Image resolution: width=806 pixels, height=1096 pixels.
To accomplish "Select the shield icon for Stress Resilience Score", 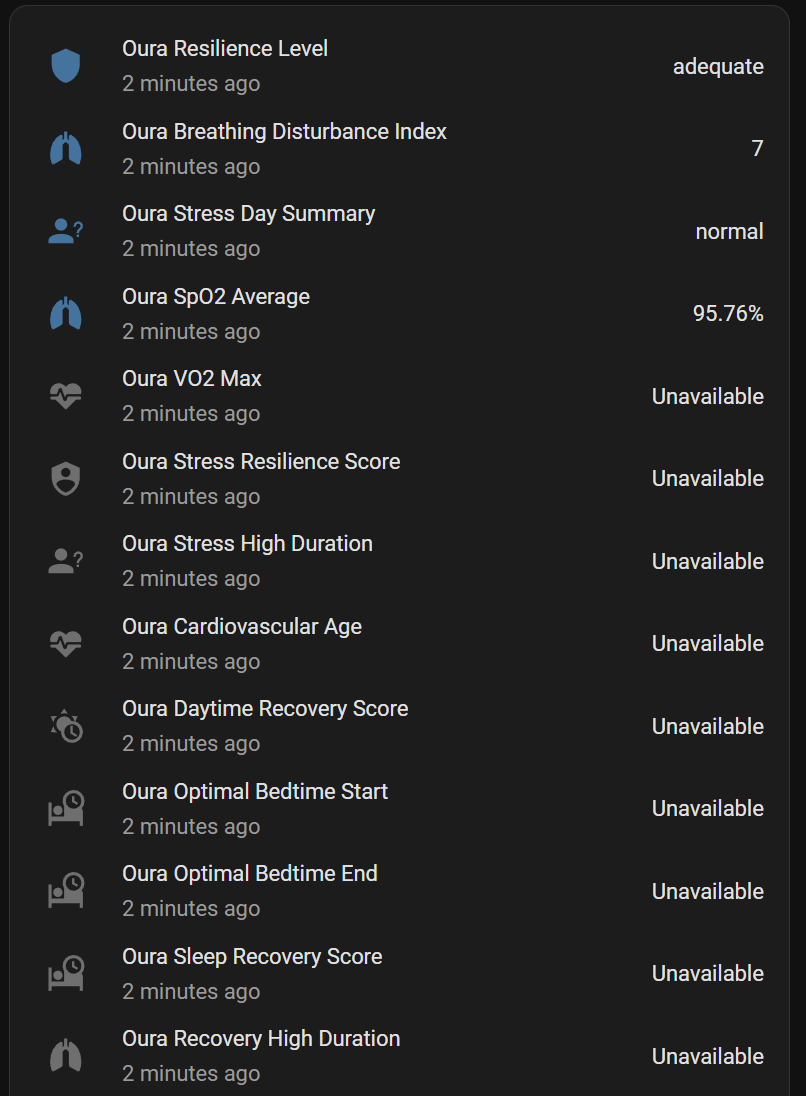I will [x=65, y=479].
